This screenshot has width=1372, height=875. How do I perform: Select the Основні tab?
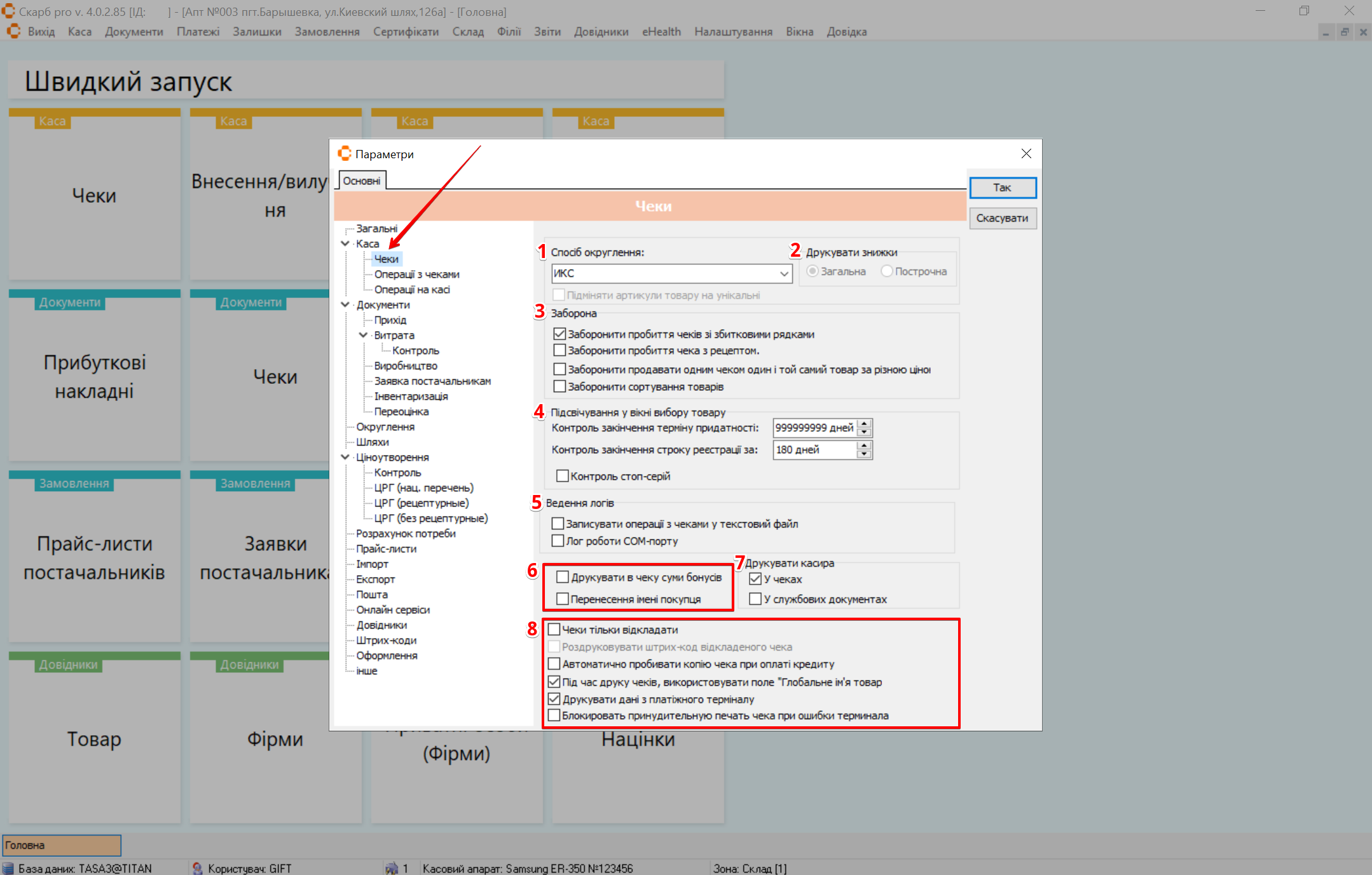click(x=361, y=181)
